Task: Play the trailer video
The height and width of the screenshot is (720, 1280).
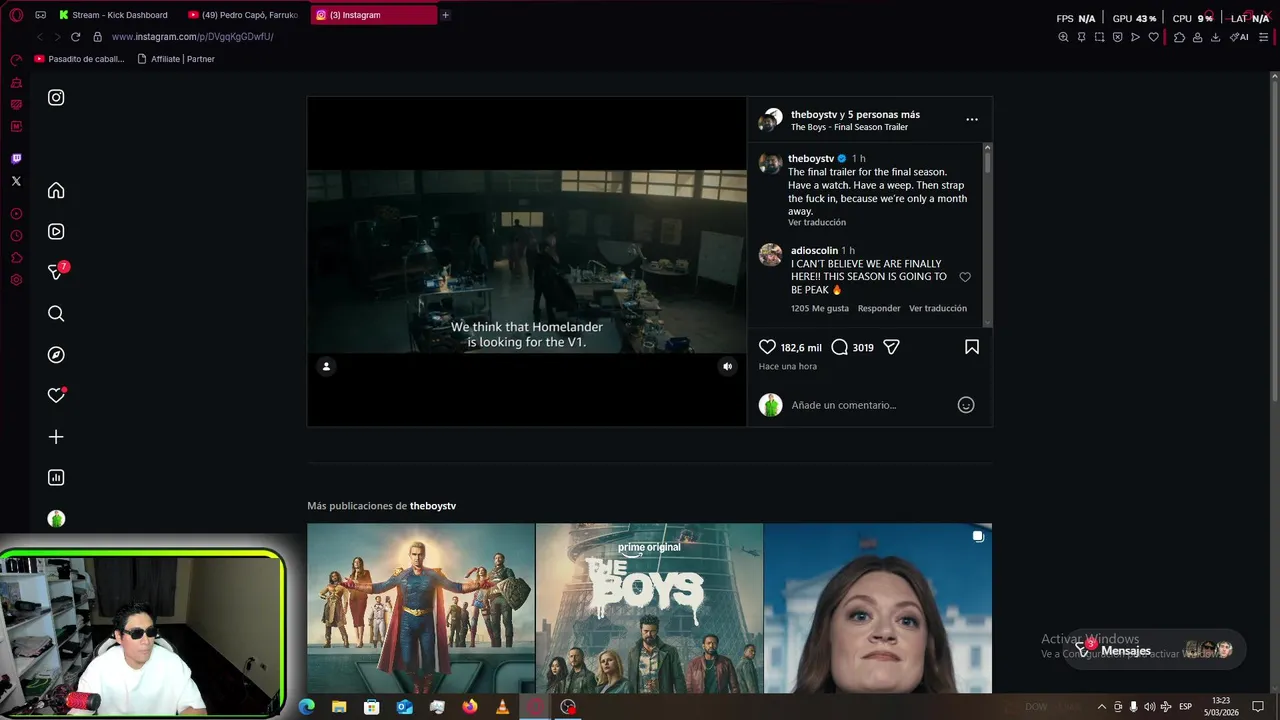Action: [x=527, y=261]
